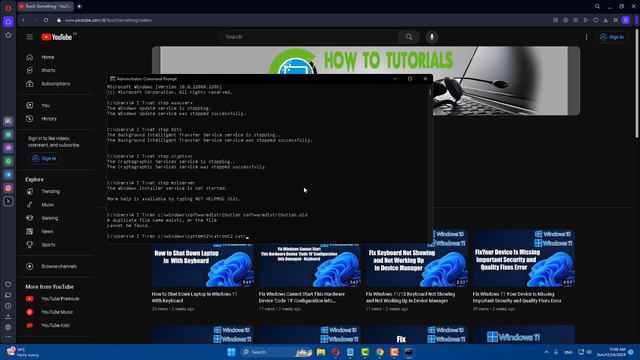
Task: Click tab search magnifier in title bar
Action: (x=597, y=7)
